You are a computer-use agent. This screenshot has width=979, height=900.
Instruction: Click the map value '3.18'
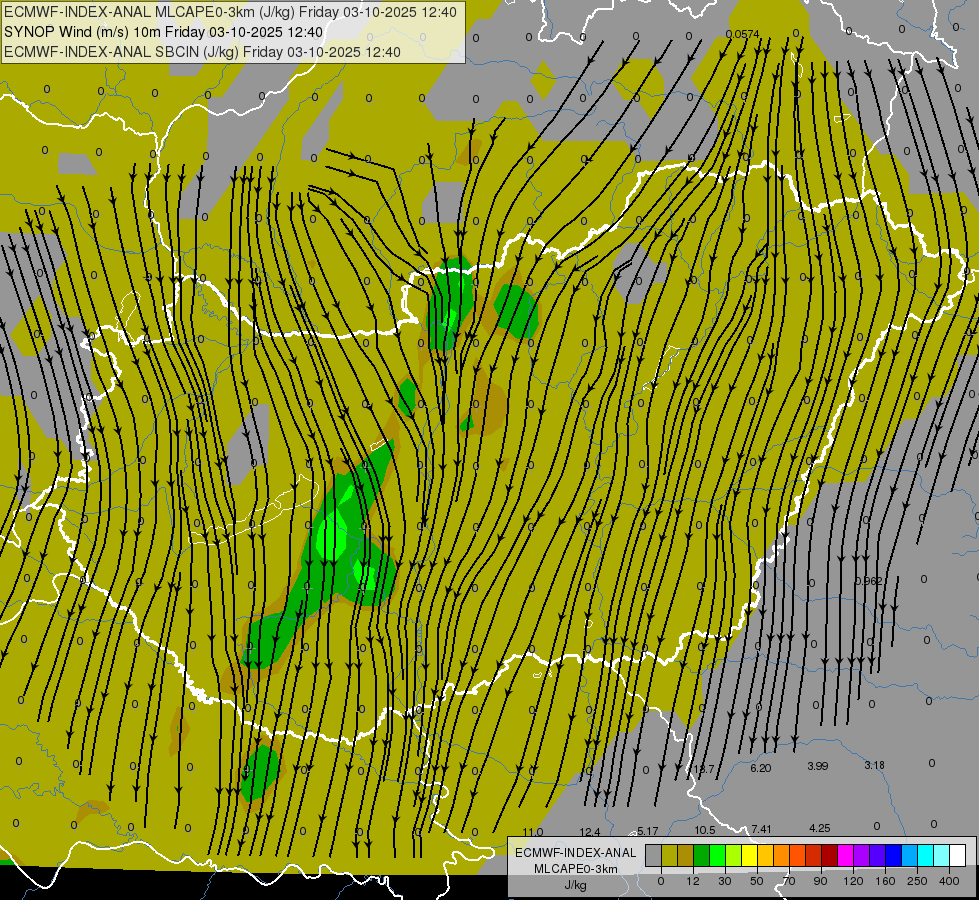pyautogui.click(x=875, y=765)
